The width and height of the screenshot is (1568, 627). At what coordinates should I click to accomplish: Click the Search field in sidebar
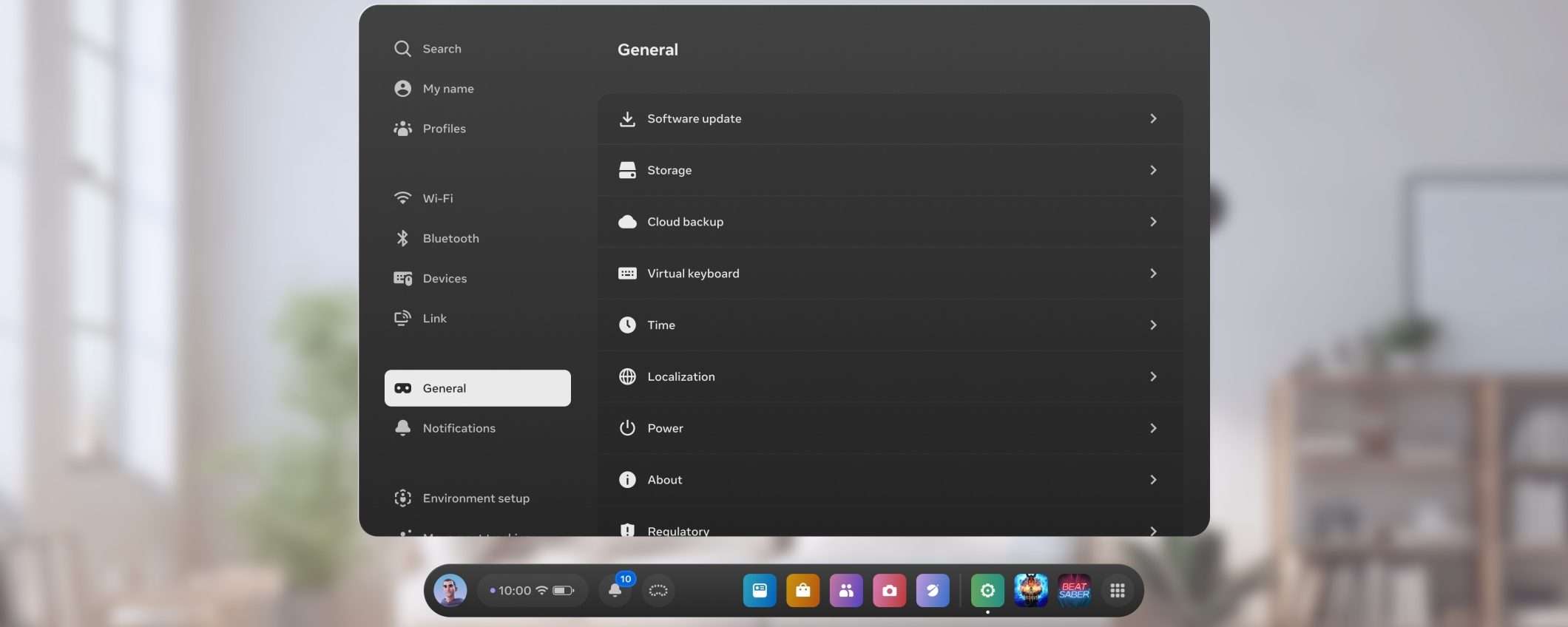coord(442,49)
